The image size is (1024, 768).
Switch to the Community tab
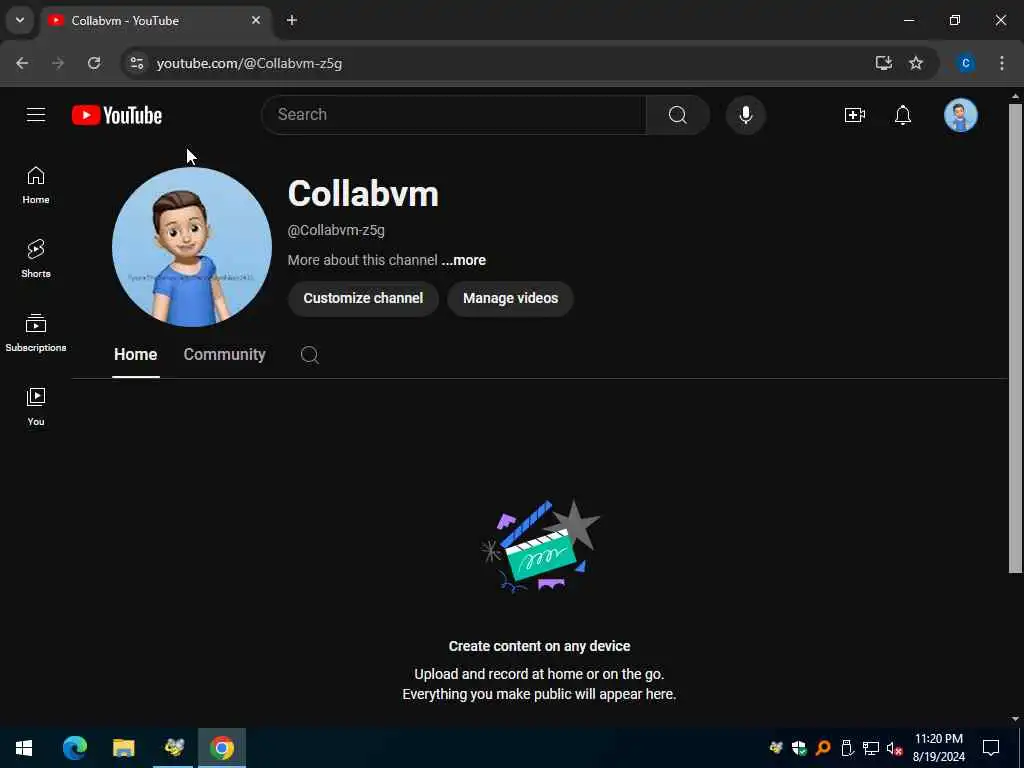point(224,355)
